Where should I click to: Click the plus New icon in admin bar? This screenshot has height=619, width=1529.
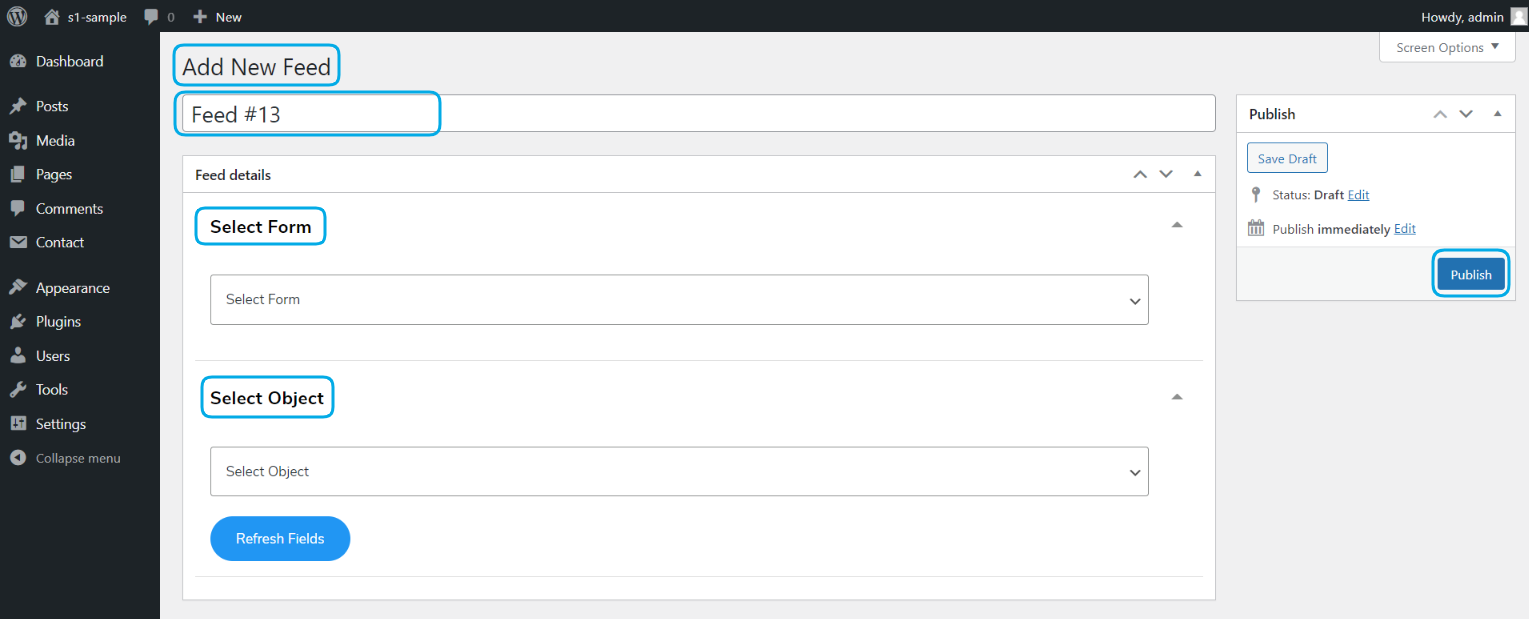pos(200,17)
